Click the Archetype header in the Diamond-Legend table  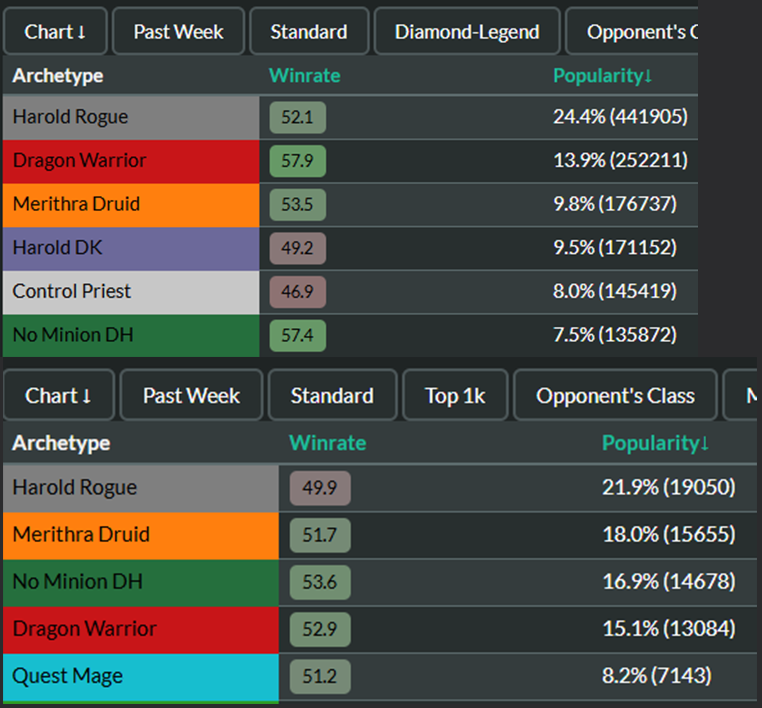pos(58,75)
